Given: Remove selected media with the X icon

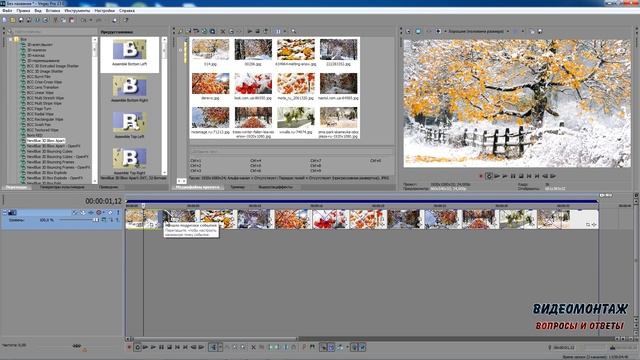Looking at the screenshot, I should click(223, 31).
